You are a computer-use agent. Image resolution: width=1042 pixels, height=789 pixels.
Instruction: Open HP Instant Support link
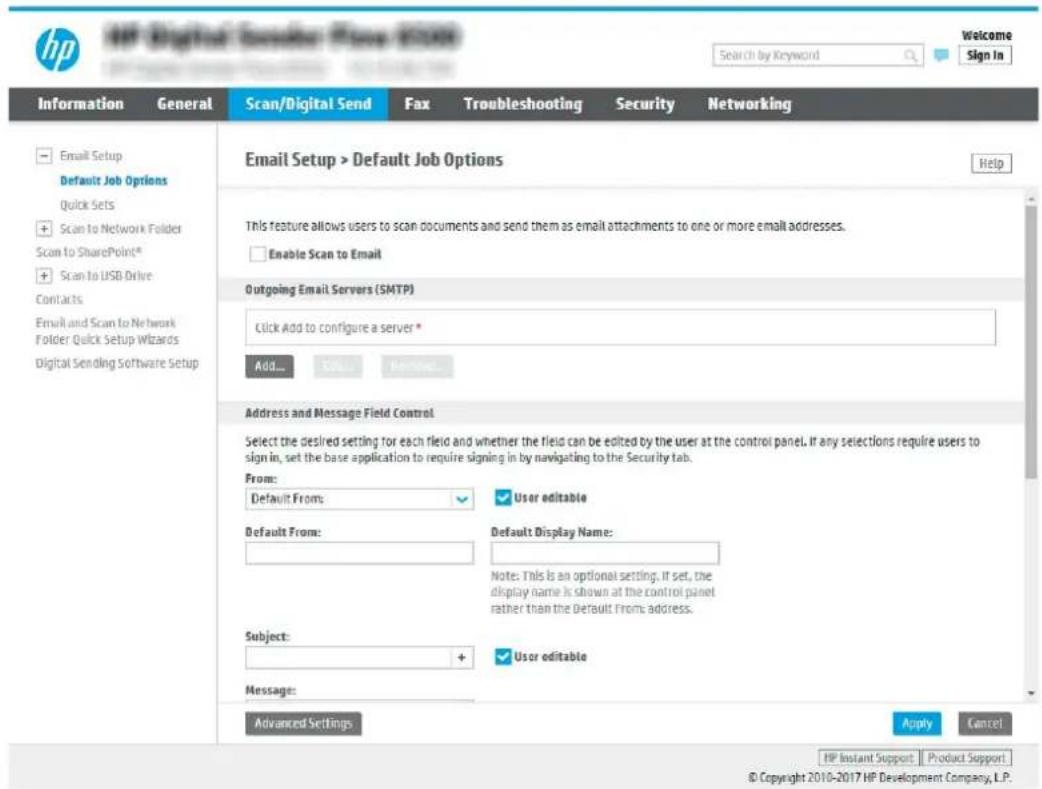tap(869, 758)
